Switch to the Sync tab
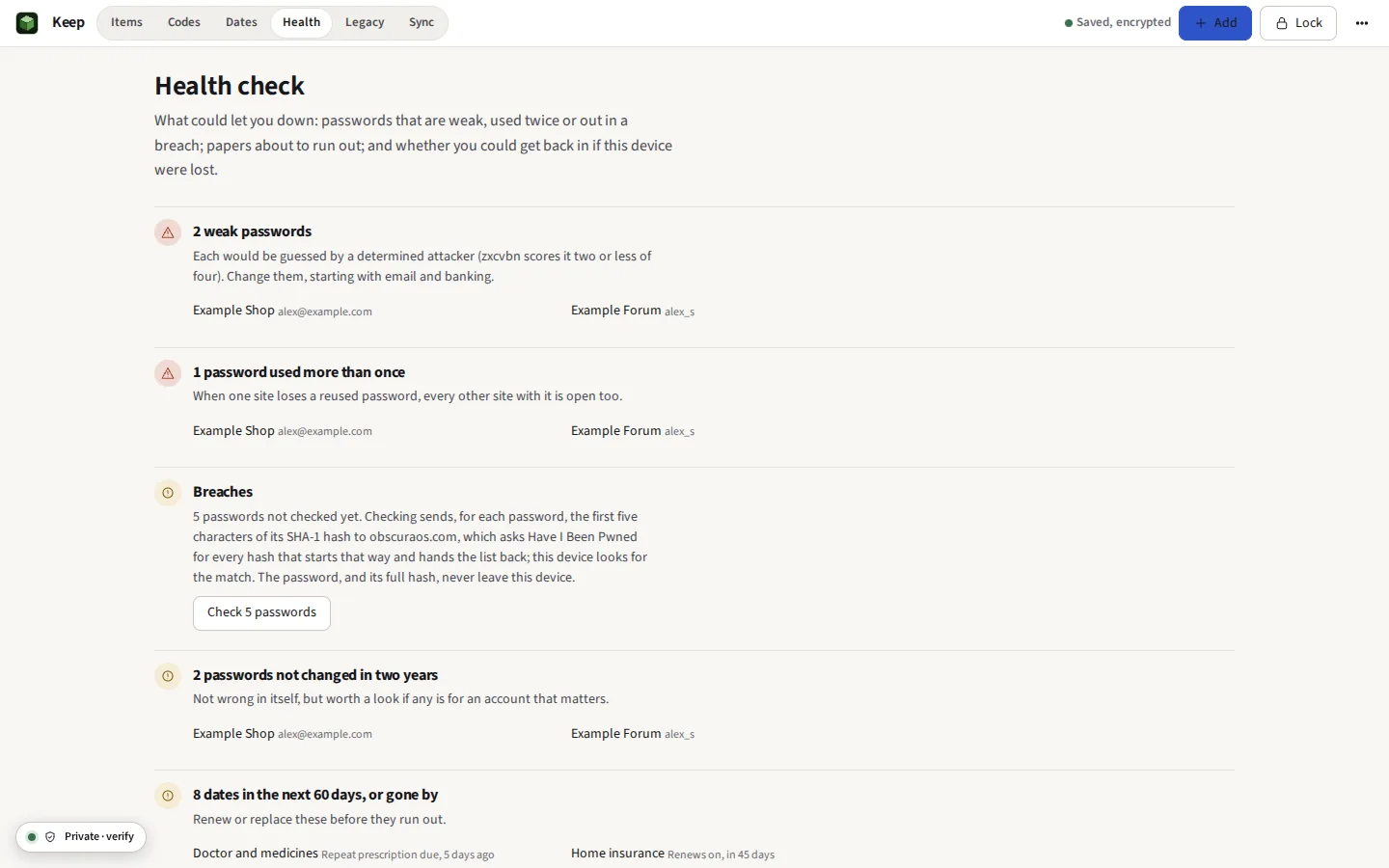Screen dimensions: 1389x868 tap(422, 22)
